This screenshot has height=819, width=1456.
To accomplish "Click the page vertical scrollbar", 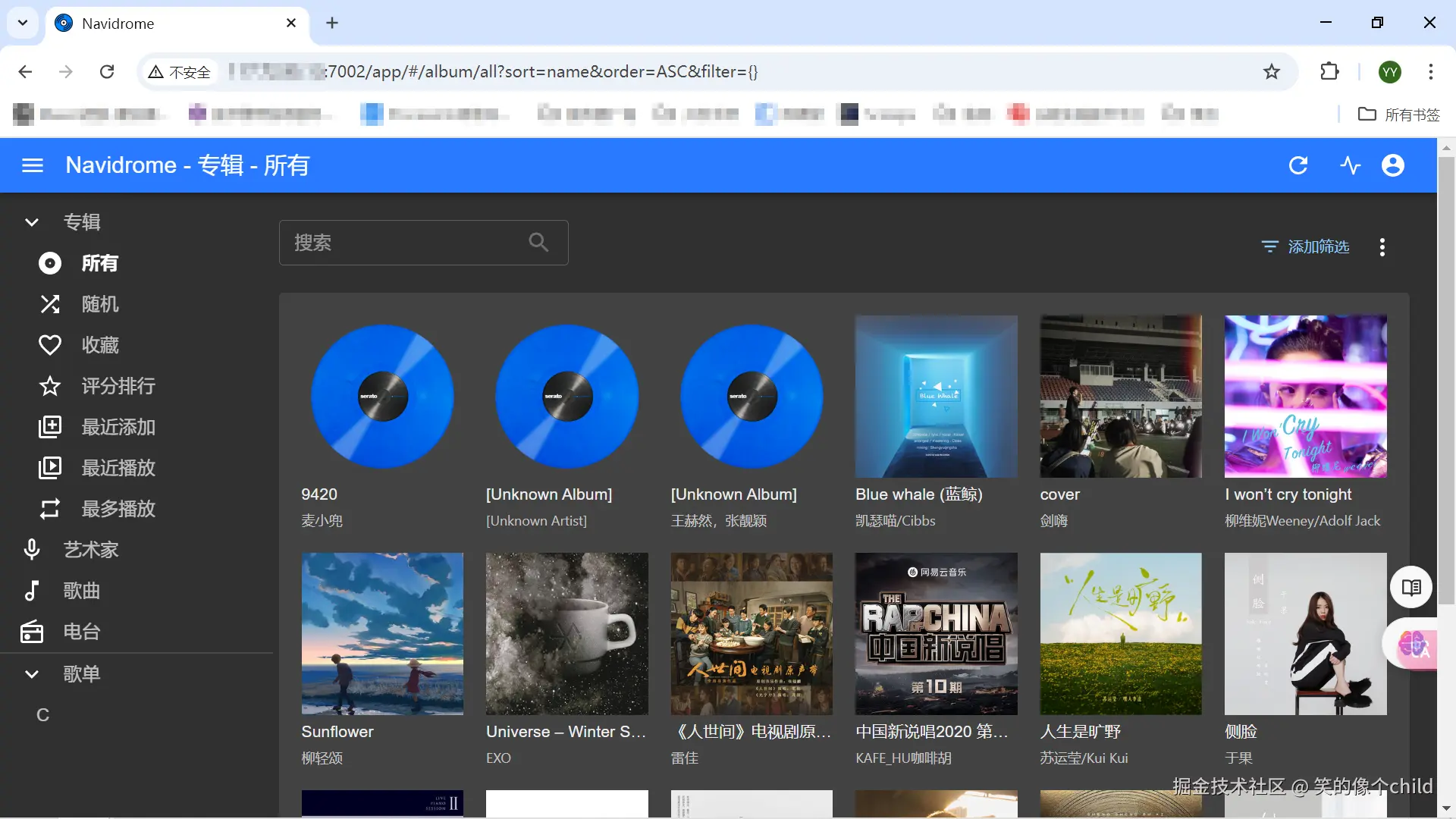I will click(x=1446, y=379).
